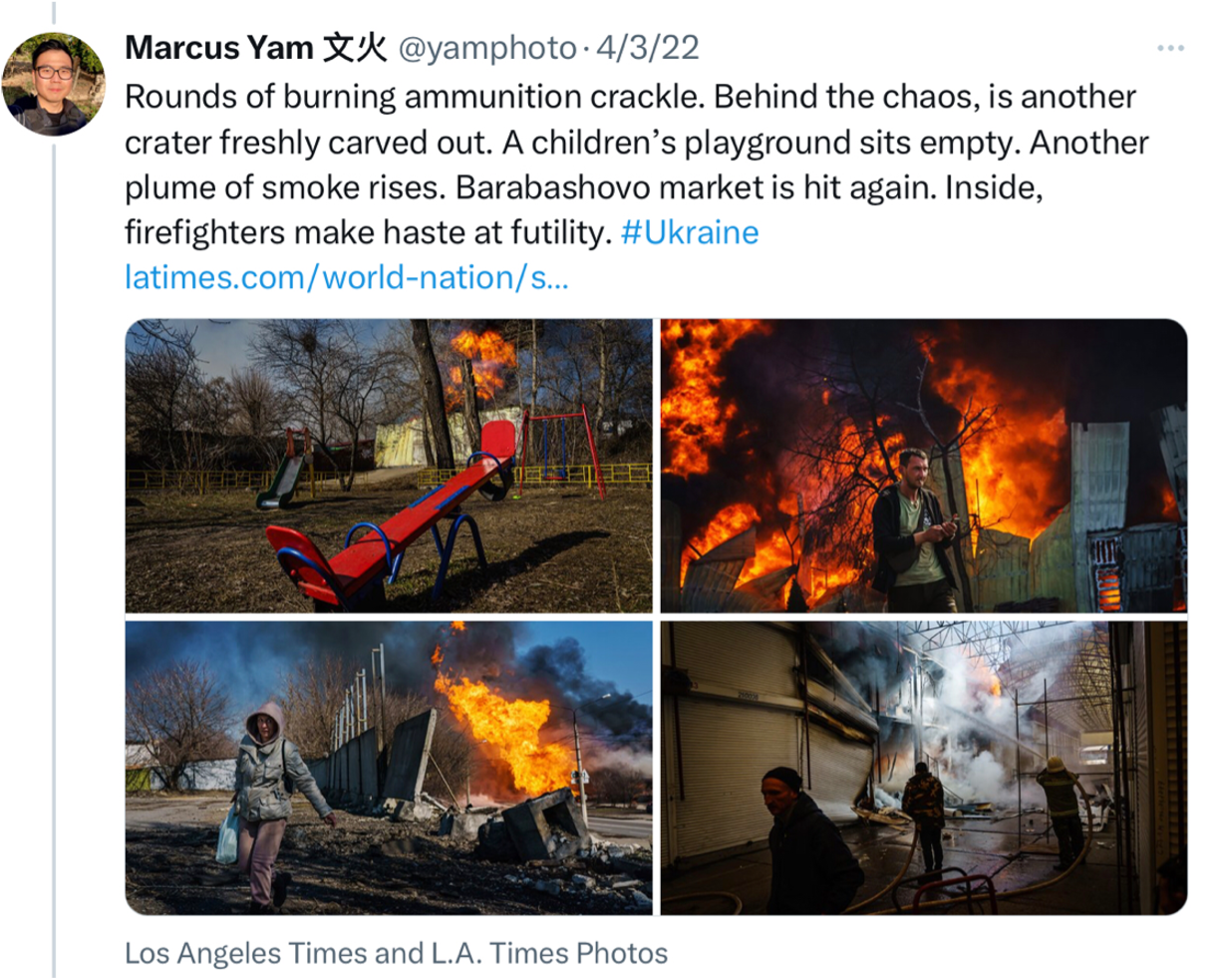This screenshot has width=1215, height=980.
Task: View the woman walking past flames photo
Action: pyautogui.click(x=389, y=768)
